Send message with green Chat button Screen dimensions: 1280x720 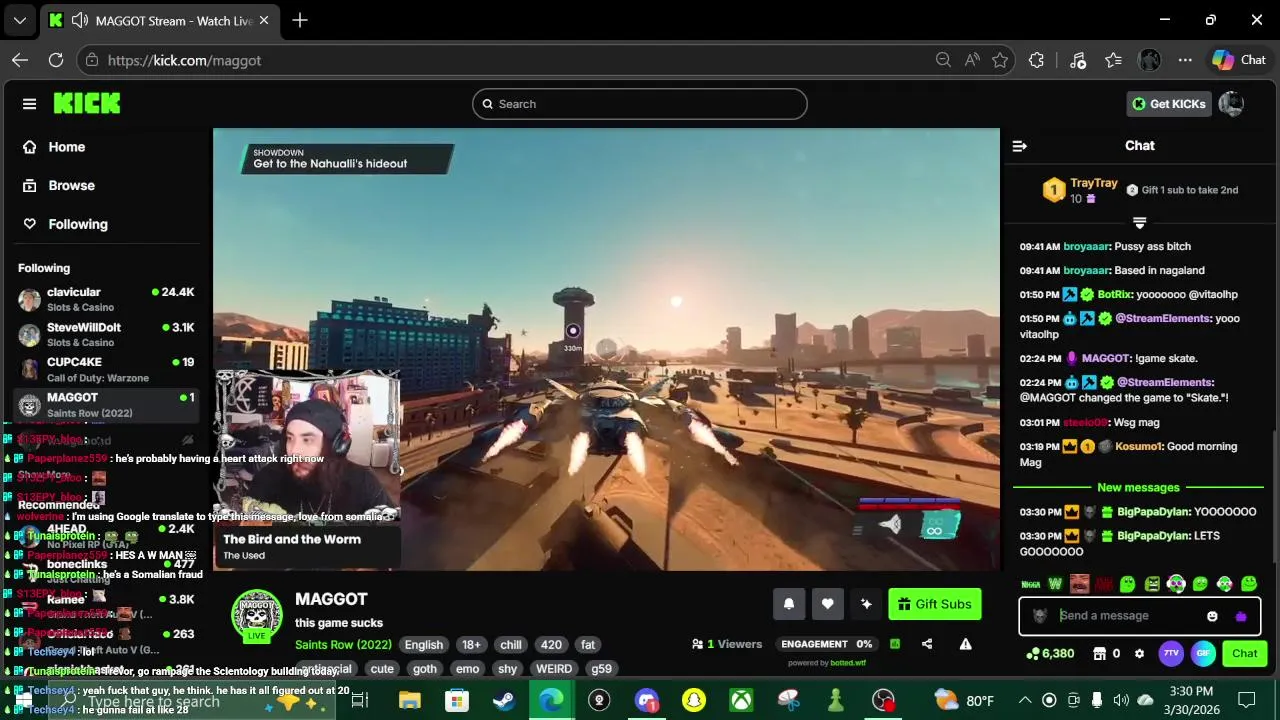coord(1245,654)
